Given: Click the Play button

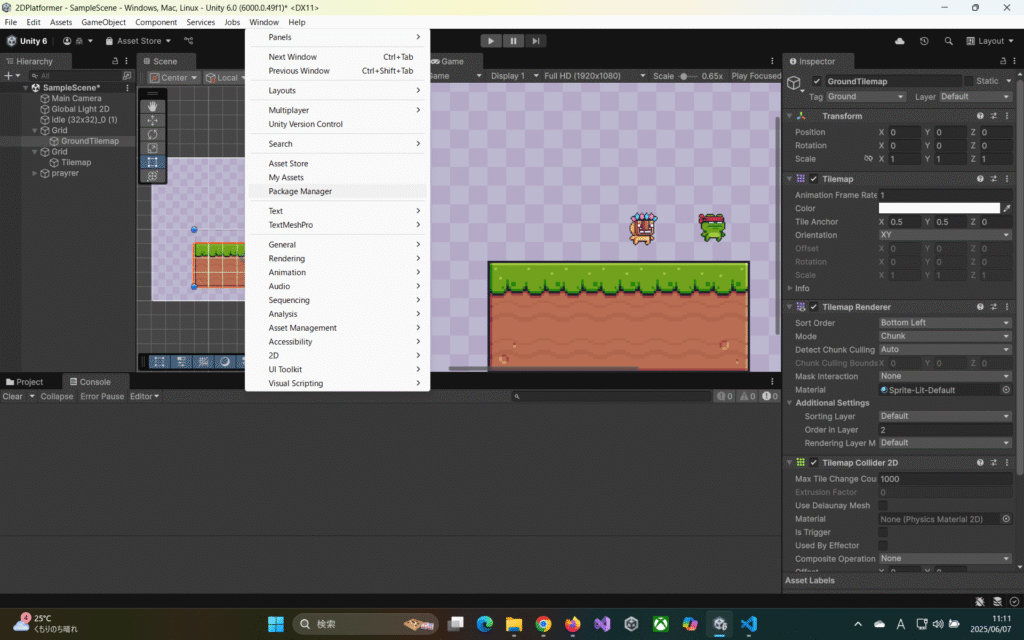Looking at the screenshot, I should click(x=490, y=40).
